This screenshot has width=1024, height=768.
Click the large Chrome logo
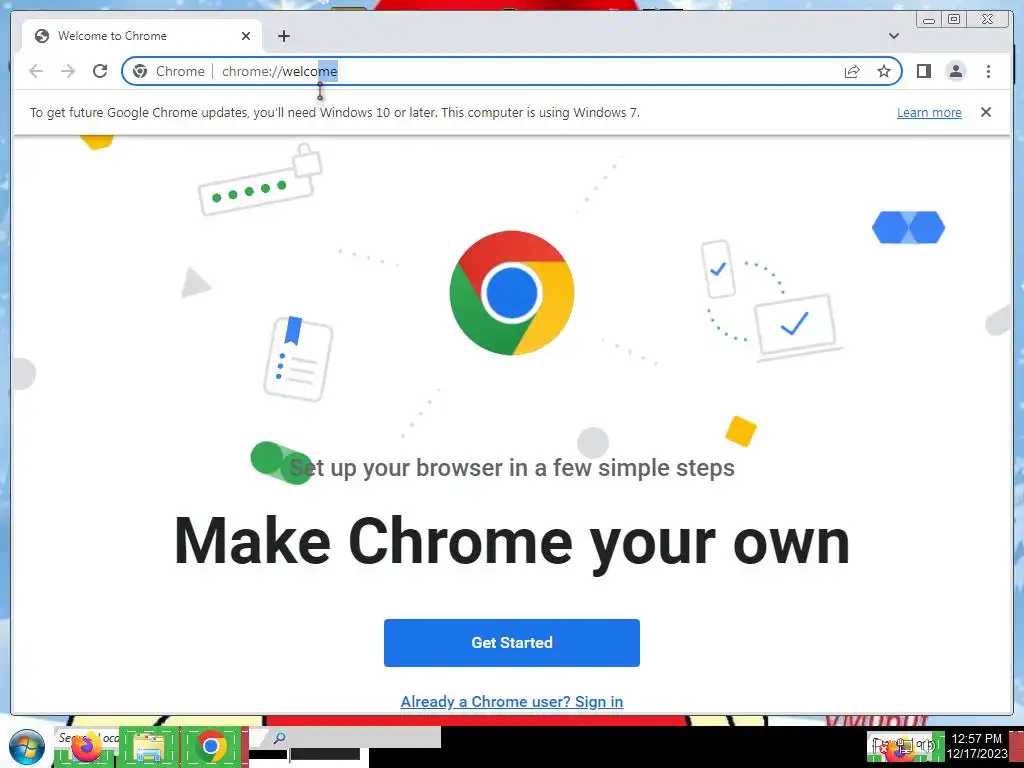click(x=511, y=293)
